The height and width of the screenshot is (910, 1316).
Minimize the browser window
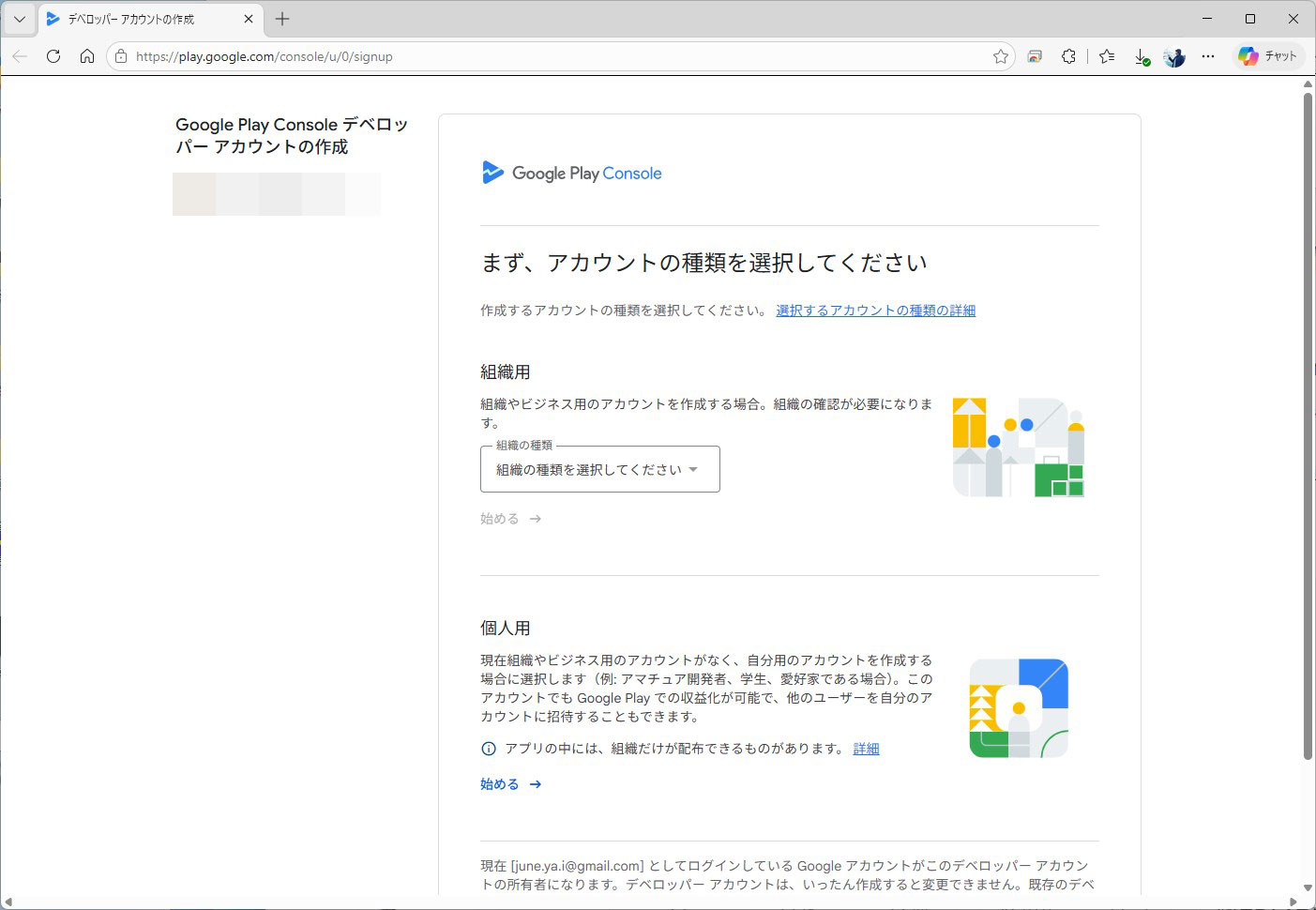pos(1207,19)
